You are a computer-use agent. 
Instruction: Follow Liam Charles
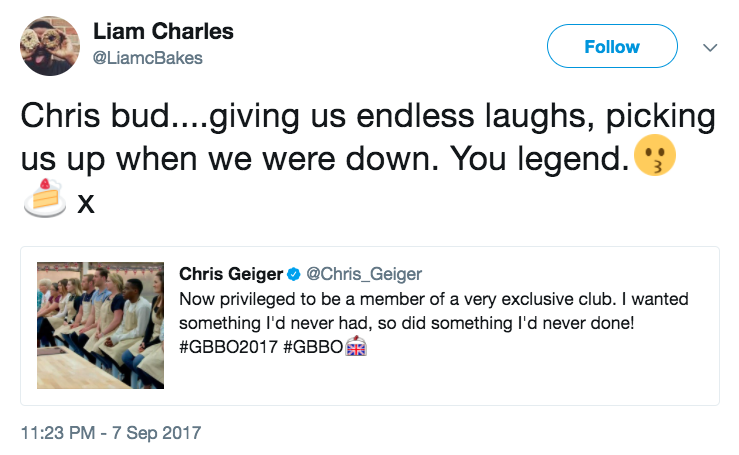(x=612, y=47)
